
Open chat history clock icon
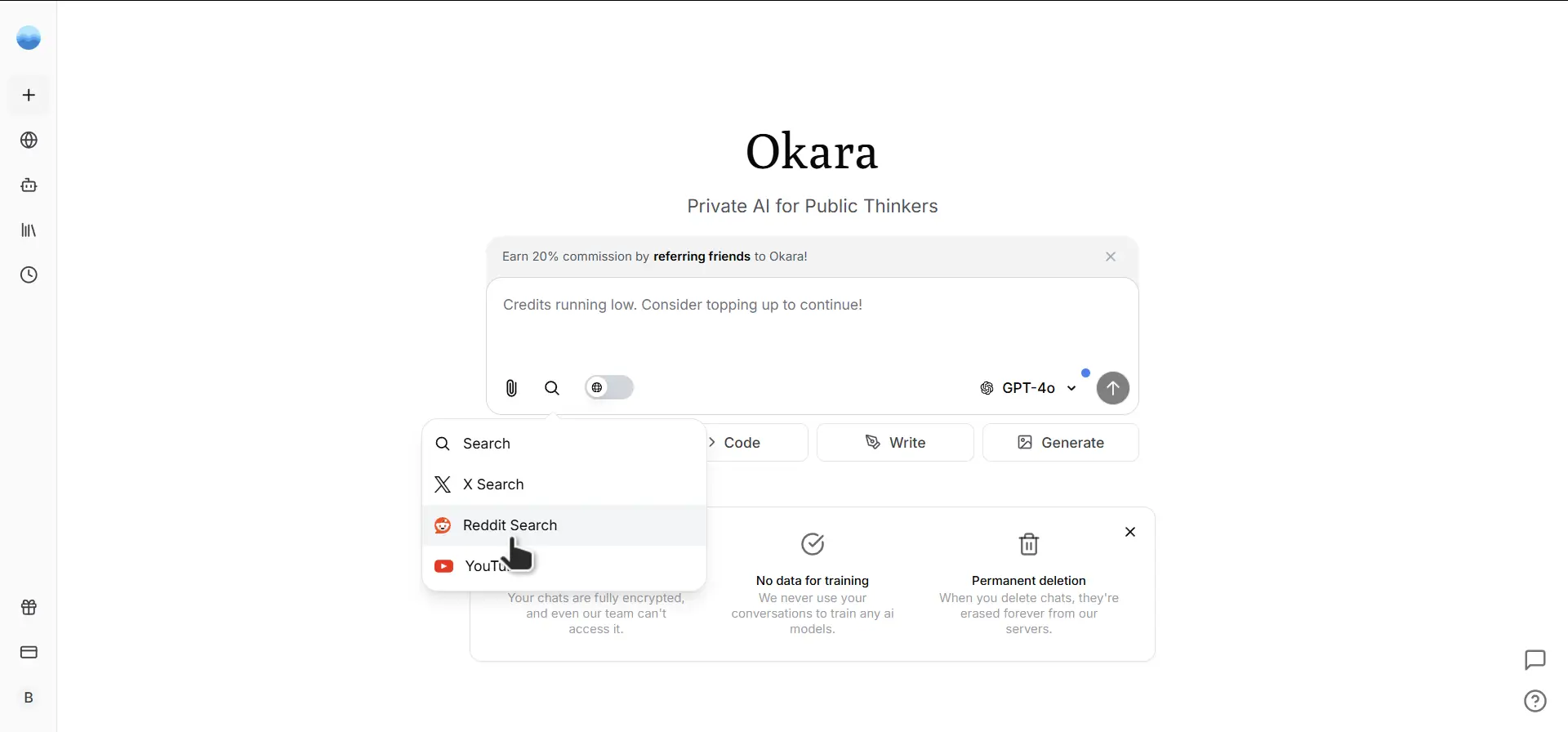click(x=29, y=274)
